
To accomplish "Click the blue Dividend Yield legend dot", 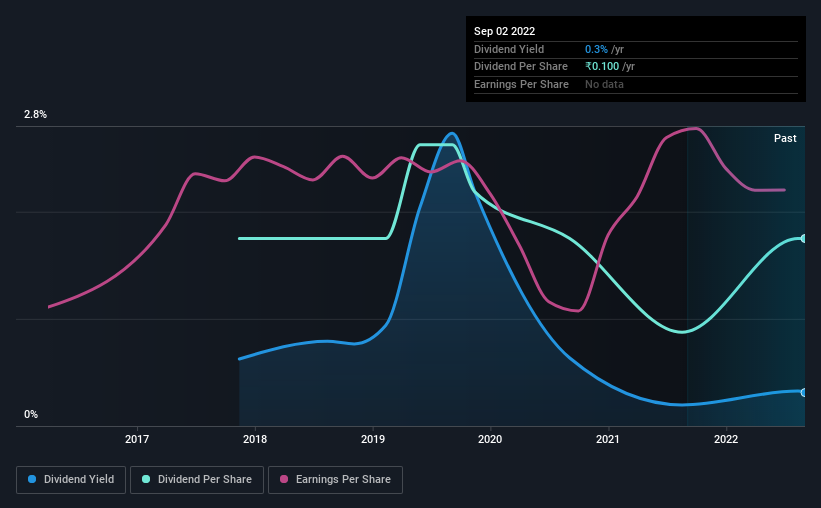I will 32,479.
